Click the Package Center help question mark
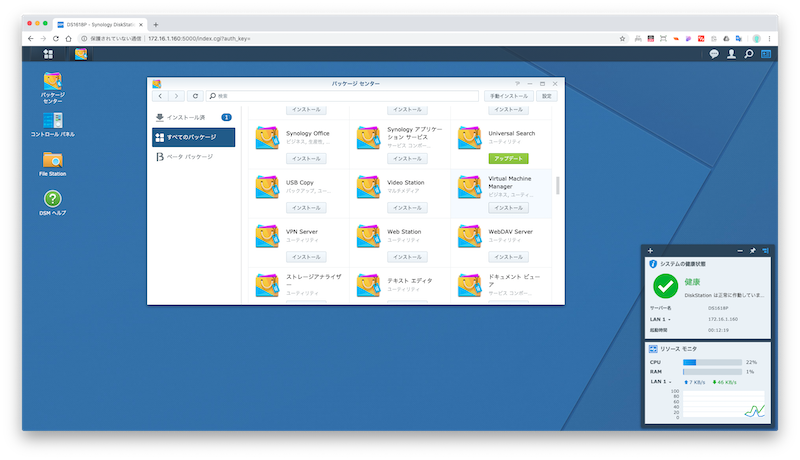 [x=517, y=84]
